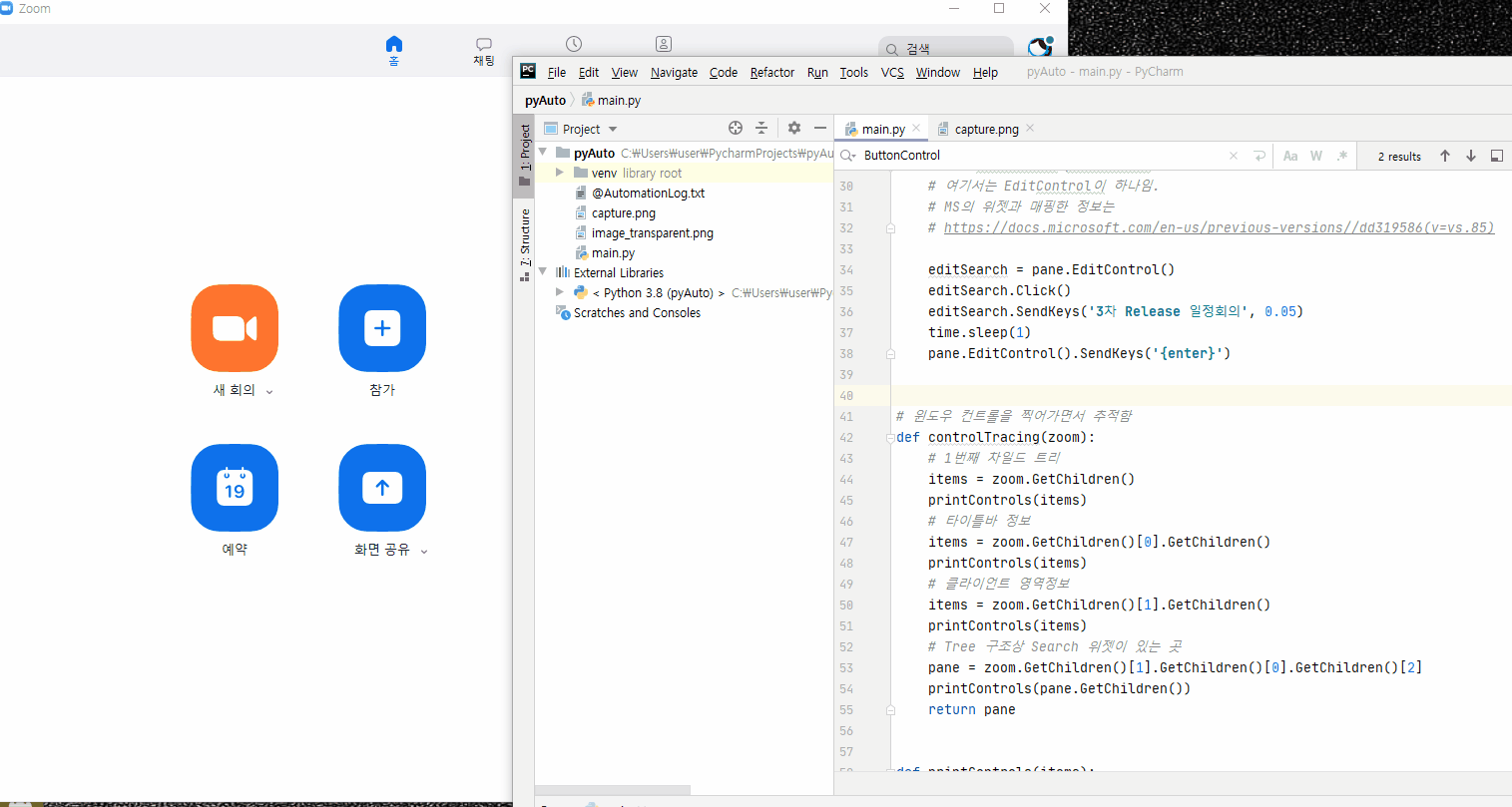Screen dimensions: 1512x807
Task: Collapse the controlTracing function fold marker
Action: click(889, 438)
